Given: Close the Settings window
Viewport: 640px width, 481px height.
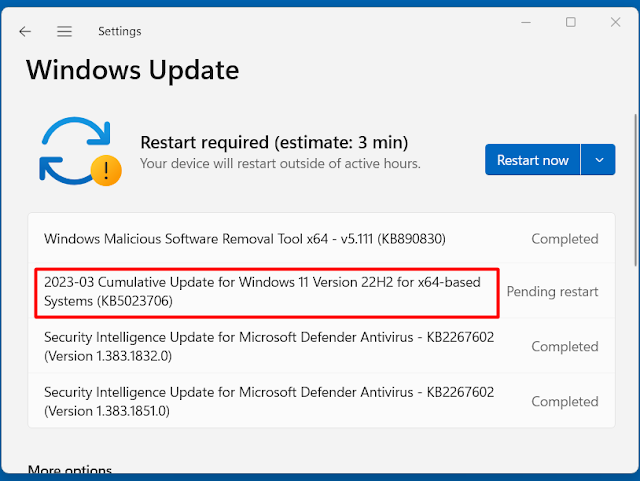Looking at the screenshot, I should tap(615, 22).
